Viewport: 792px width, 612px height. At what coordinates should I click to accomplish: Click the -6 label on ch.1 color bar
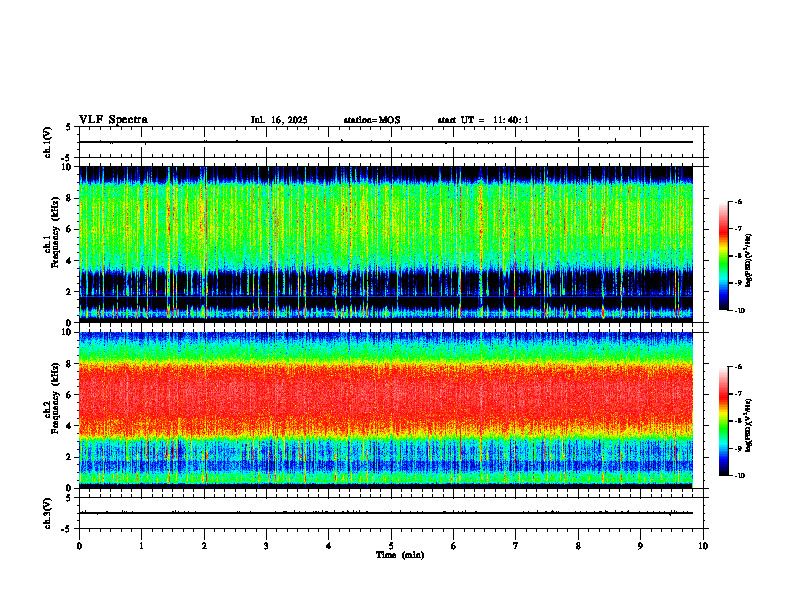click(x=739, y=201)
